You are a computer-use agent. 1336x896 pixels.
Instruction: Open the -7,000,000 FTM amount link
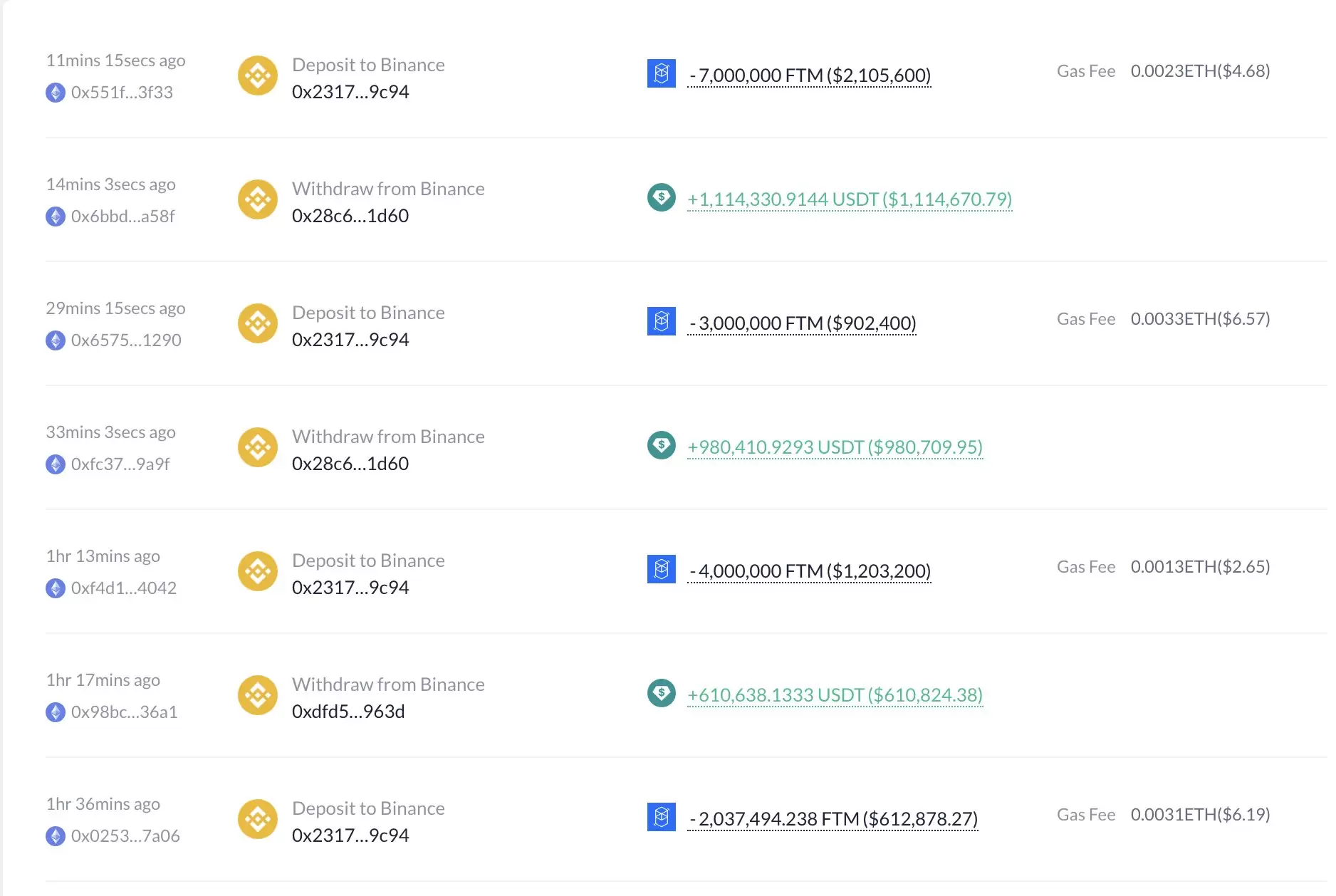[809, 75]
